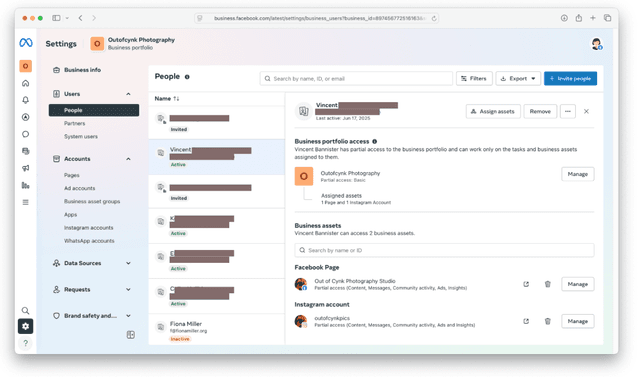Toggle the sidebar collapse icon near Brand safety
The height and width of the screenshot is (377, 640).
click(x=131, y=335)
